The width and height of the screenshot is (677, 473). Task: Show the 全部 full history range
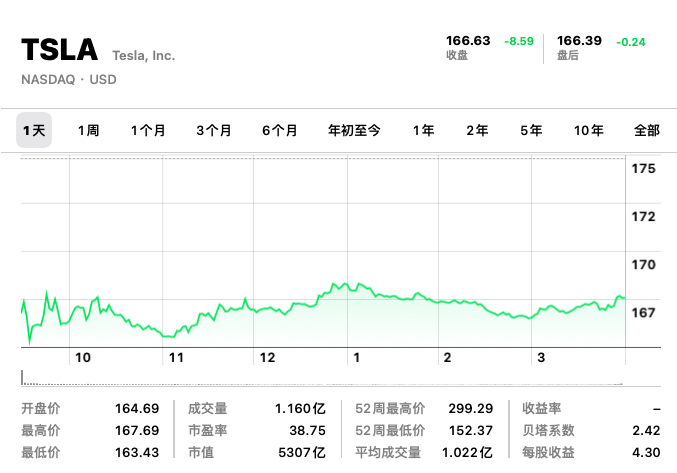647,130
